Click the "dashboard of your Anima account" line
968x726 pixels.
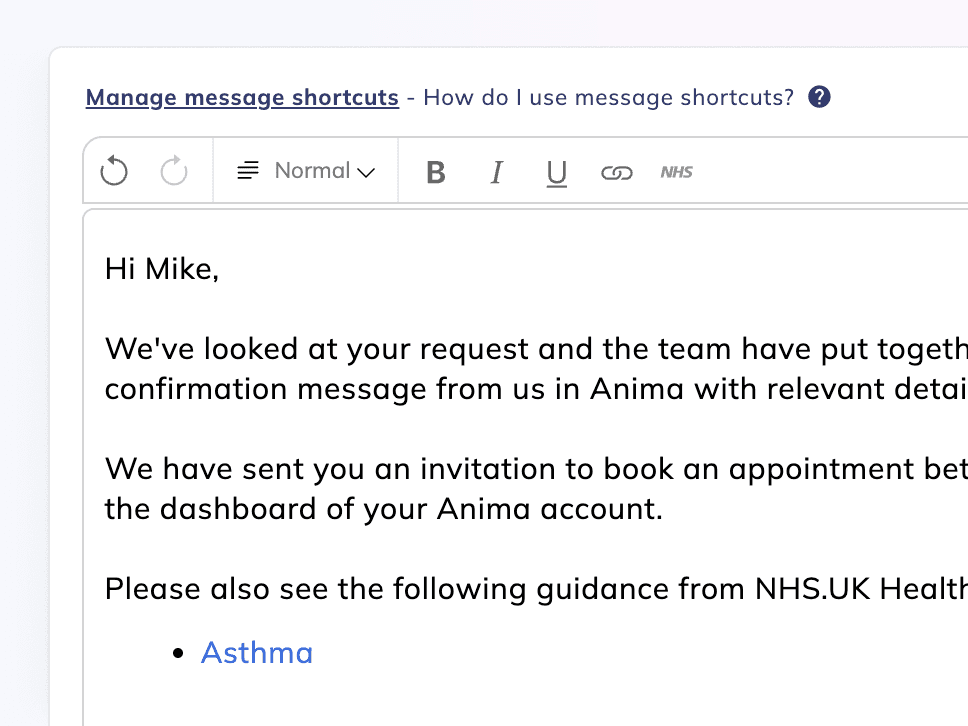[384, 509]
